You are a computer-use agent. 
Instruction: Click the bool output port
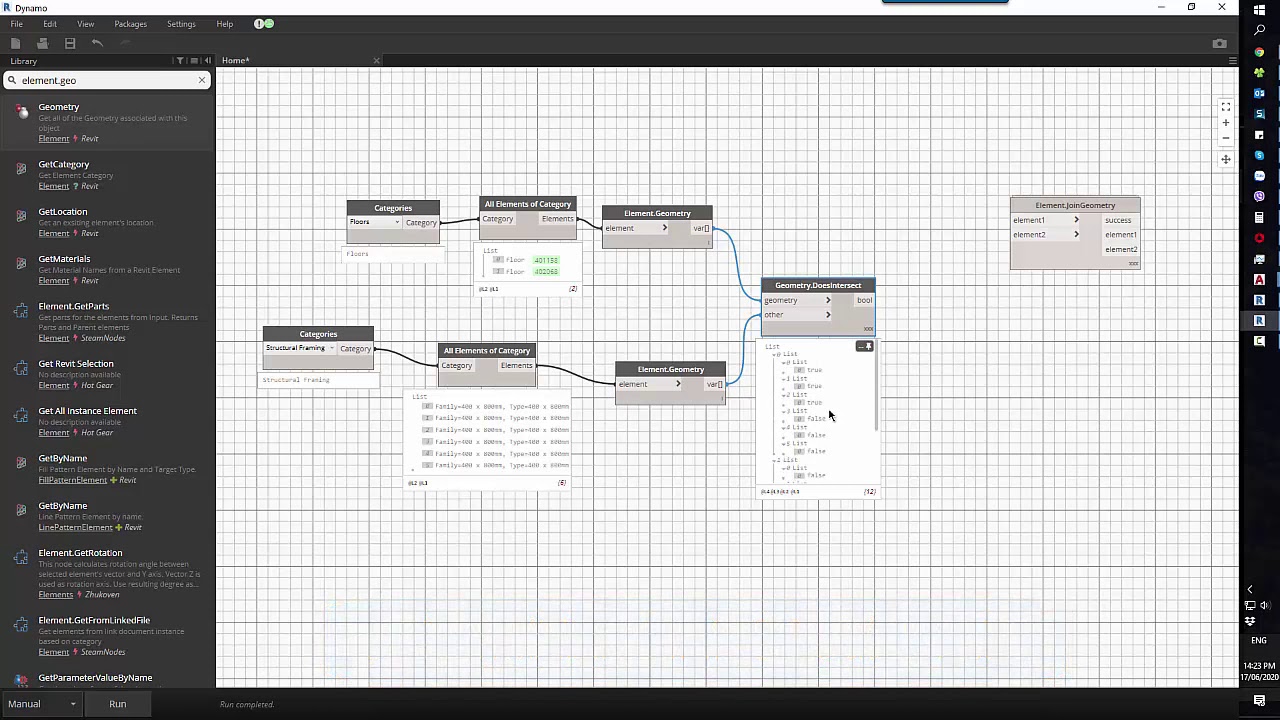(x=864, y=300)
